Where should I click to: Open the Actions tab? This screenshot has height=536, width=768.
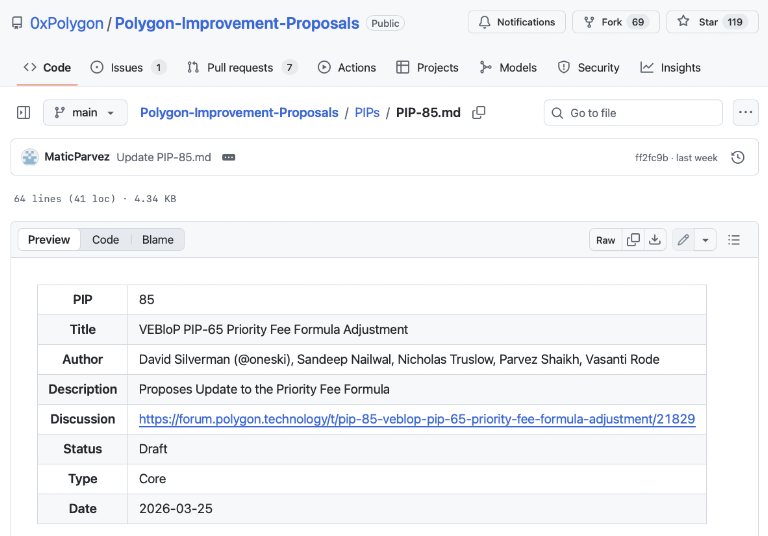[x=347, y=68]
